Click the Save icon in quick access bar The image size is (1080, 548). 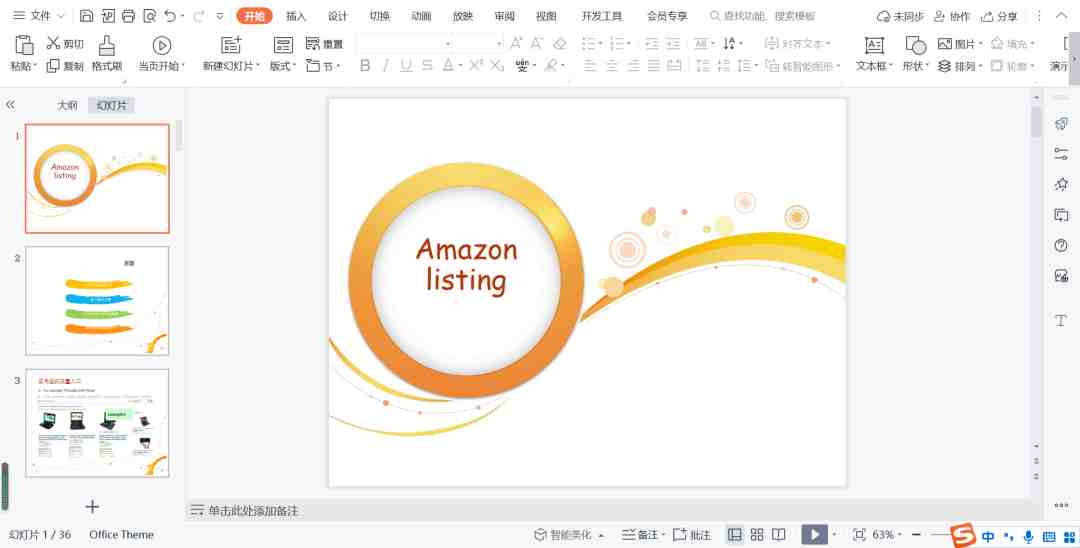[x=86, y=16]
